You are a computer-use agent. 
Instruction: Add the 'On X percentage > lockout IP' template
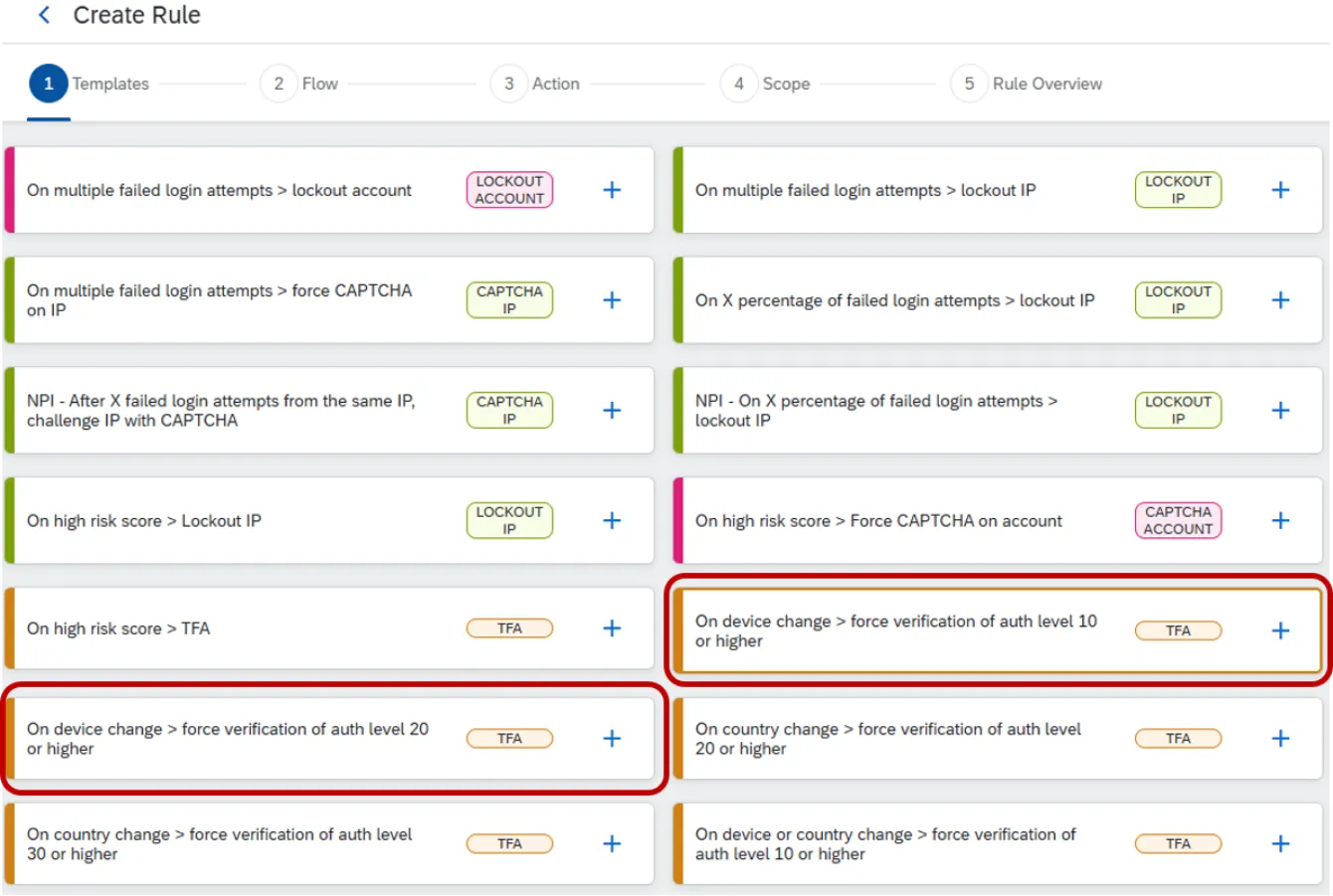coord(1280,300)
